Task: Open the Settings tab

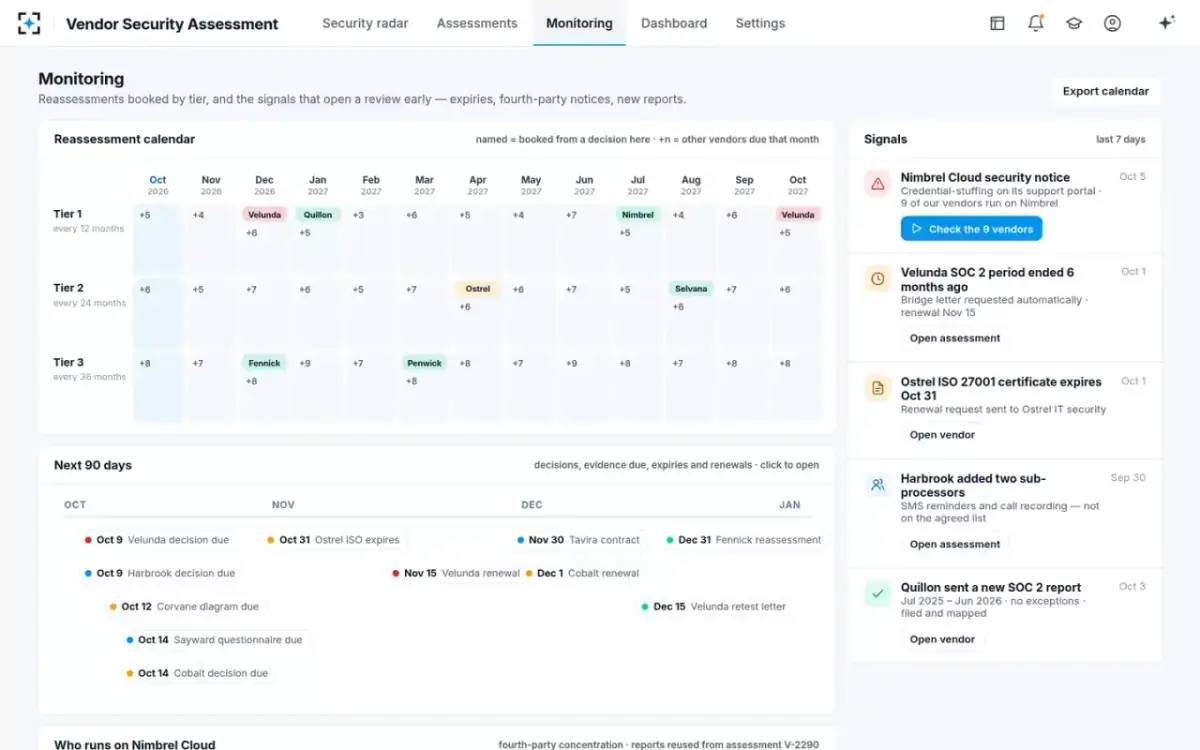Action: (x=760, y=23)
